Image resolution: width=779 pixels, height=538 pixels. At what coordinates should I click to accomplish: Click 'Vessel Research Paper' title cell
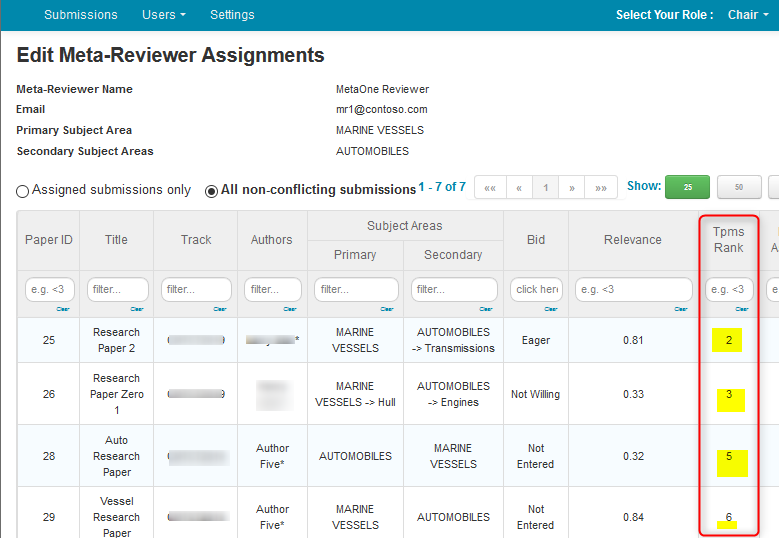[116, 514]
